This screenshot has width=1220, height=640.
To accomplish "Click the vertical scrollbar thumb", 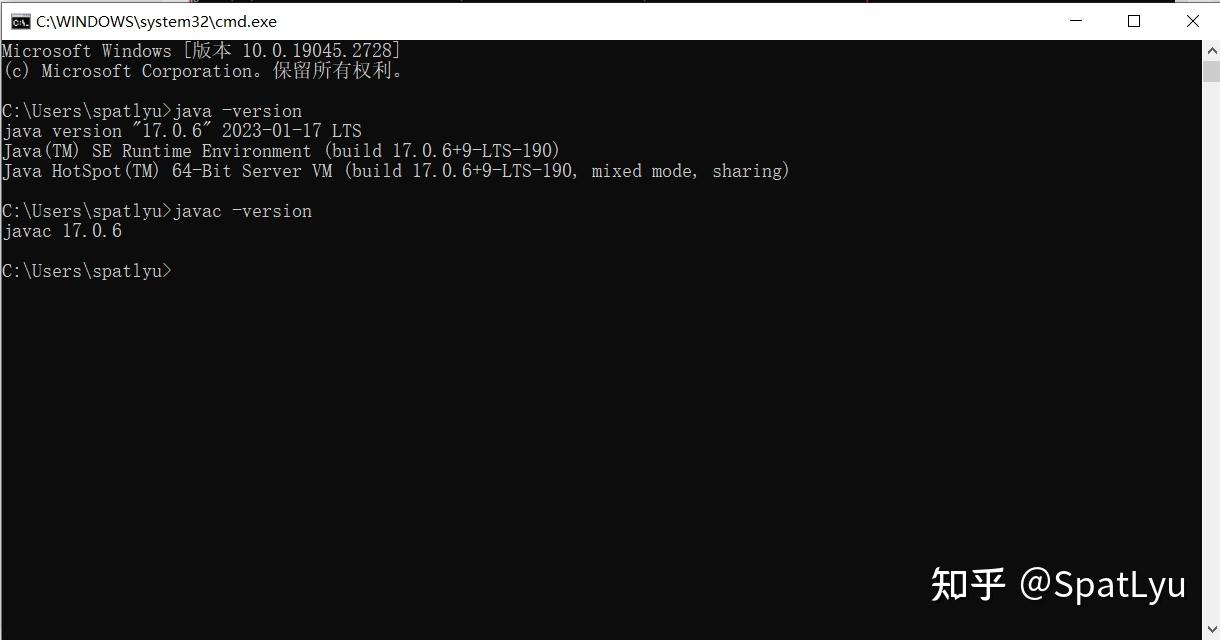I will [1211, 71].
